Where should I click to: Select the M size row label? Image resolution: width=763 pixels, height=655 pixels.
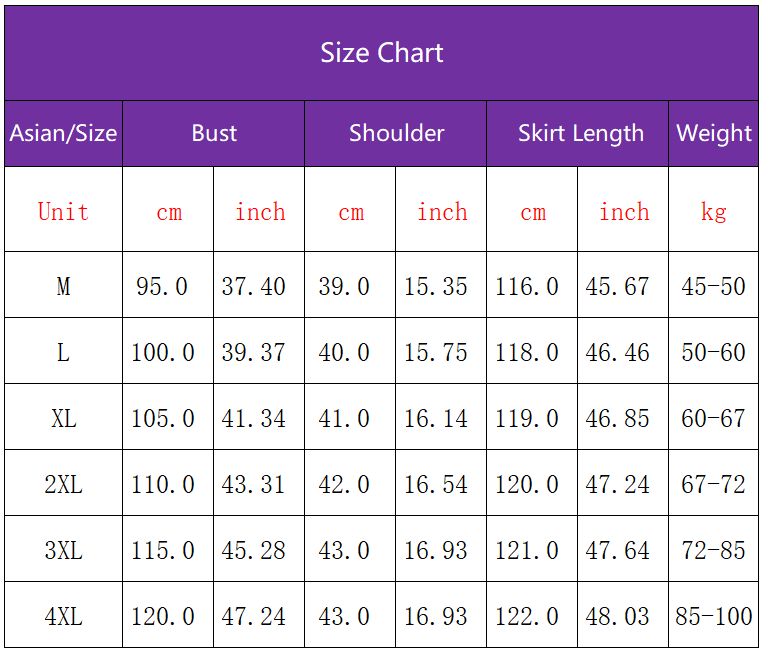click(x=63, y=287)
